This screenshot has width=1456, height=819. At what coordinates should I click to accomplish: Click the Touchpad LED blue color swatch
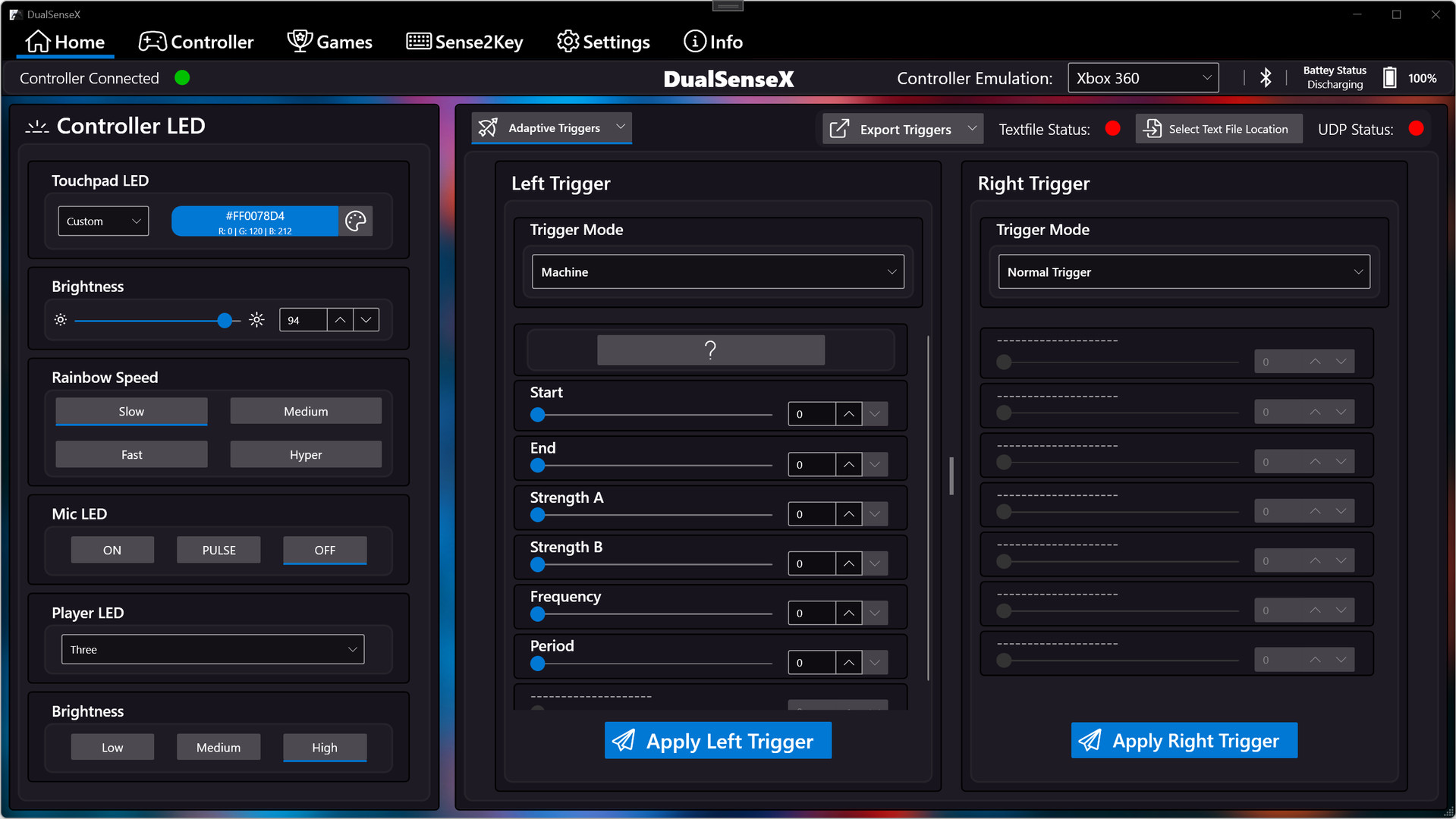point(255,221)
